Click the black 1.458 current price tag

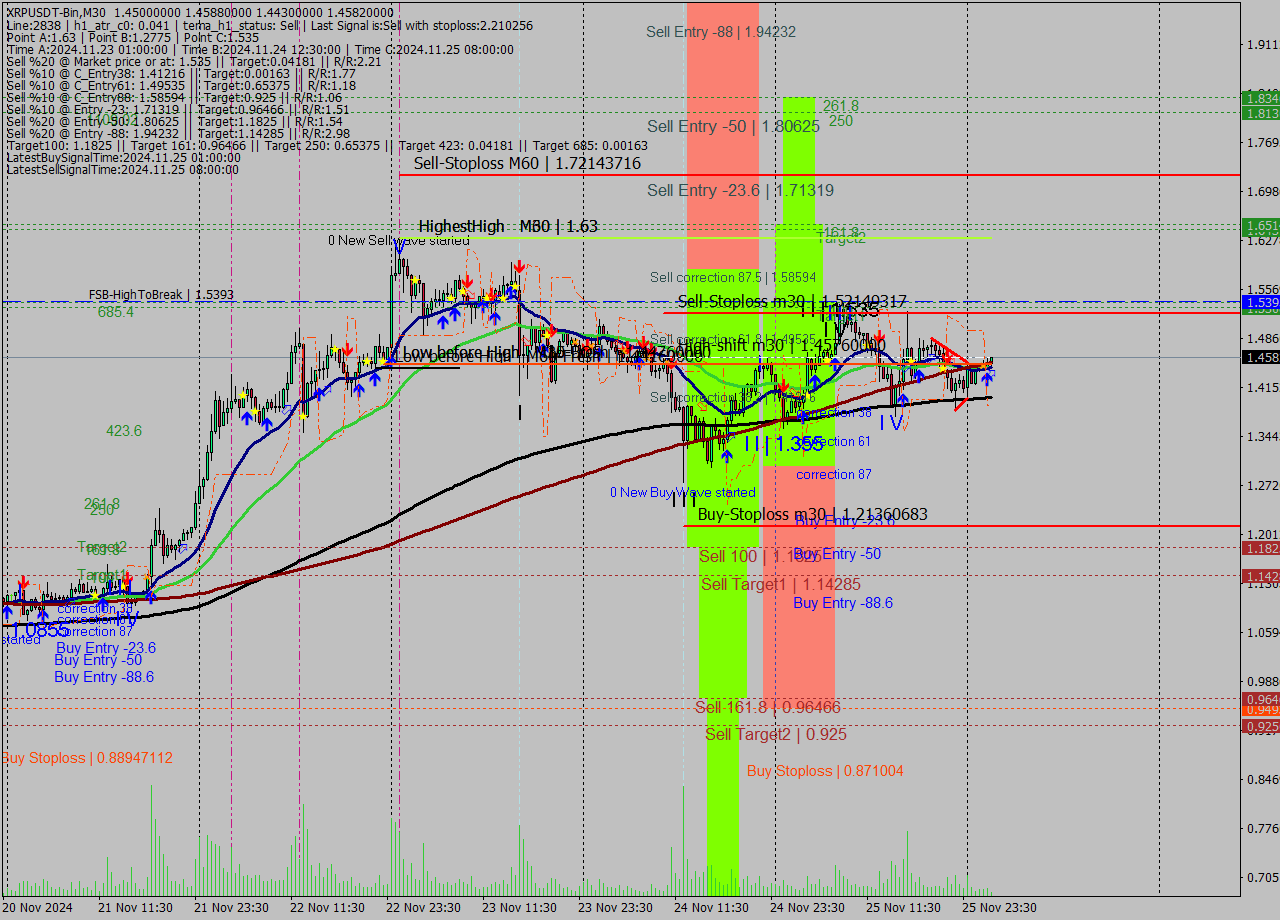click(x=1261, y=357)
